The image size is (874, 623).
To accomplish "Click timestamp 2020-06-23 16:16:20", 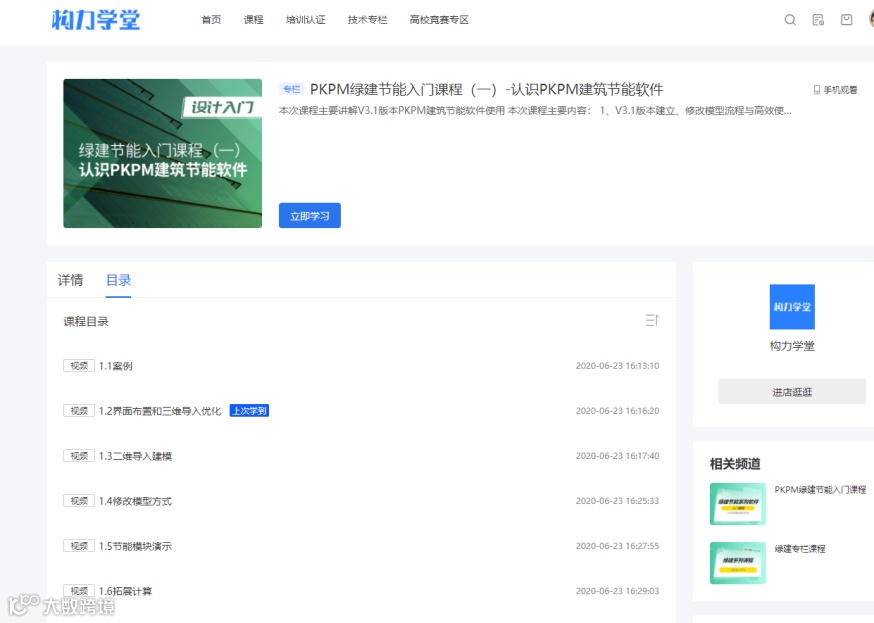I will point(617,411).
